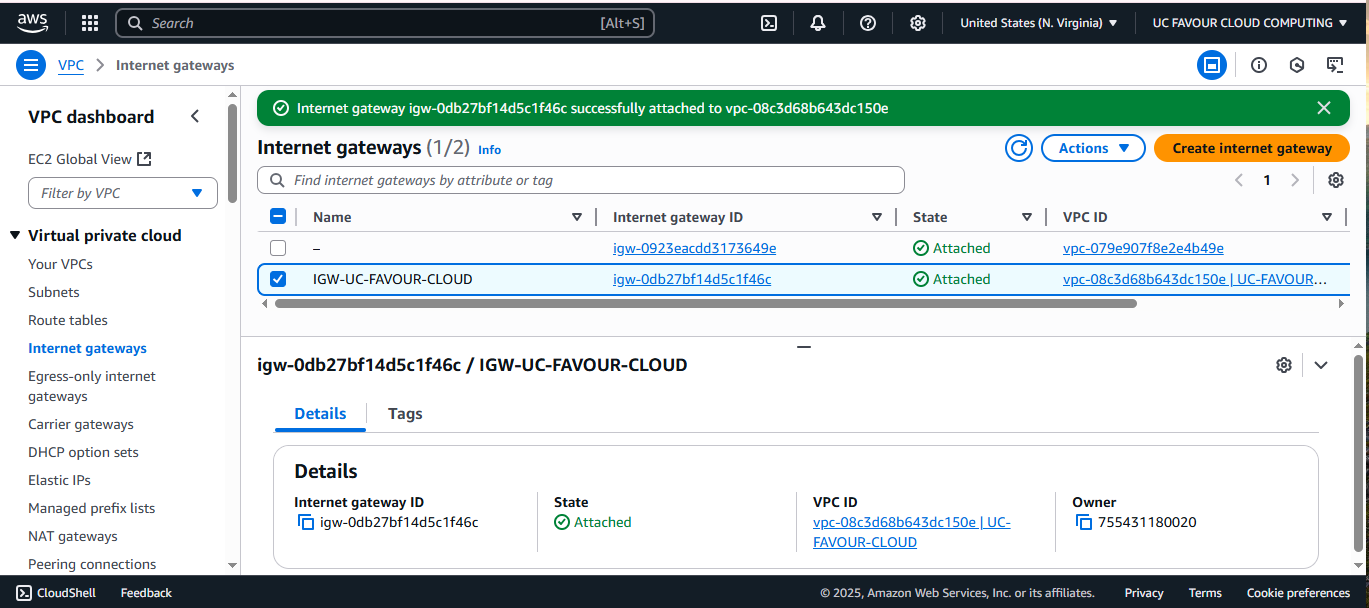Click the sidebar vertical scrollbar
The height and width of the screenshot is (608, 1369).
click(x=233, y=155)
